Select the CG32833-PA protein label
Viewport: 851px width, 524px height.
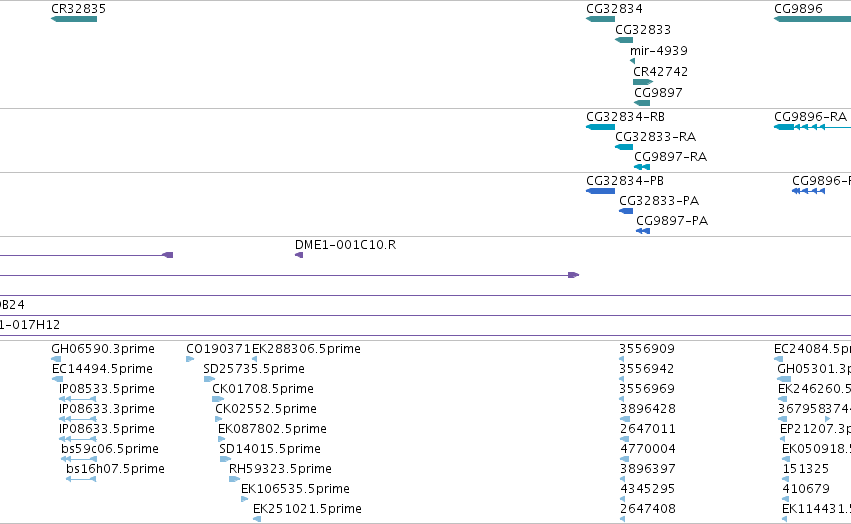[659, 201]
